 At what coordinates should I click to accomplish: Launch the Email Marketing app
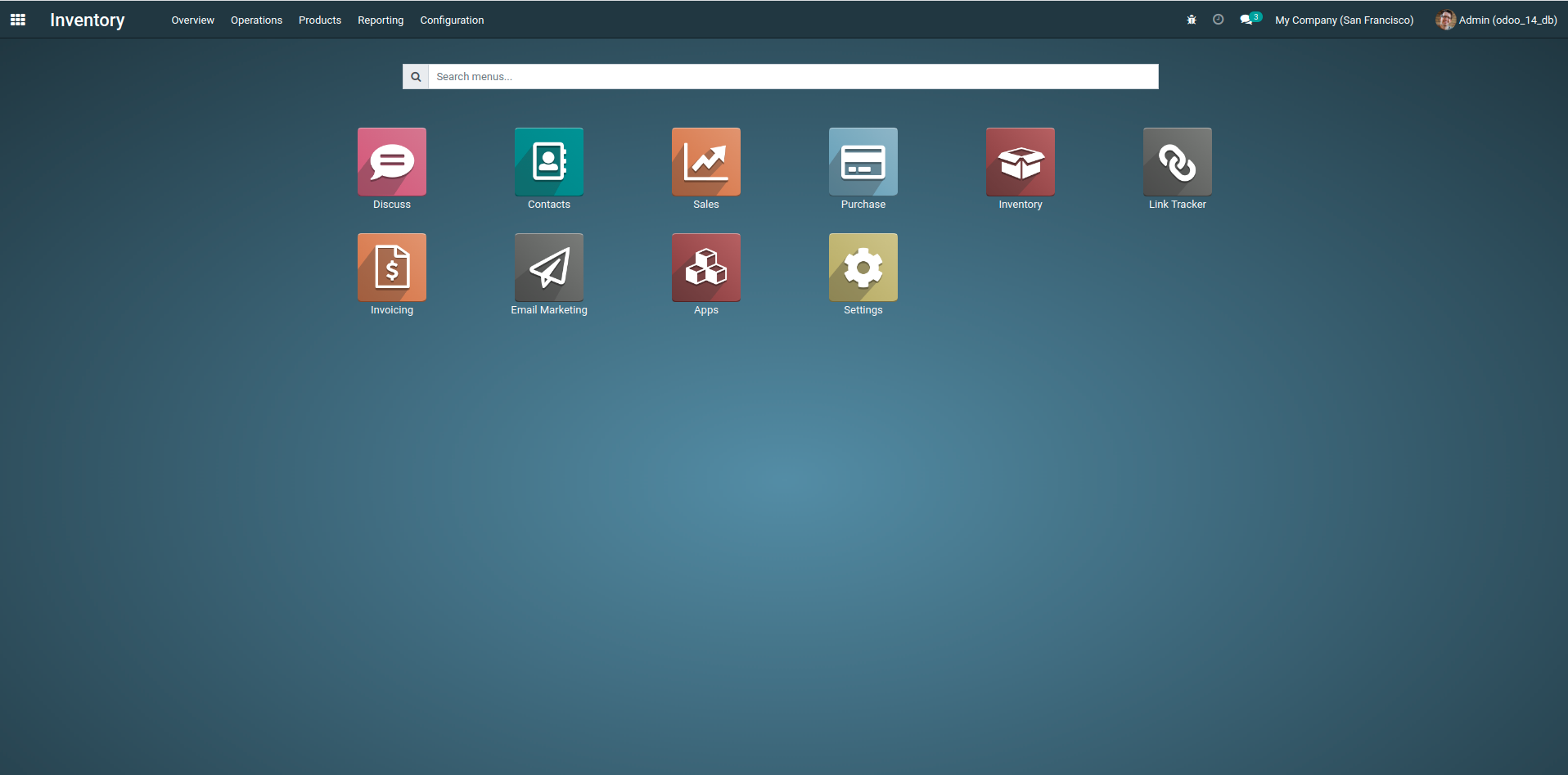click(548, 268)
